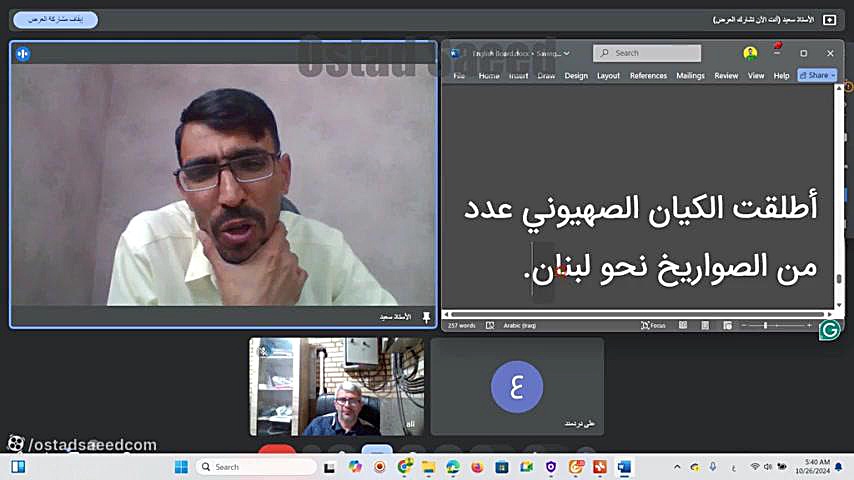Open the Windows widgets icon on taskbar

click(18, 467)
